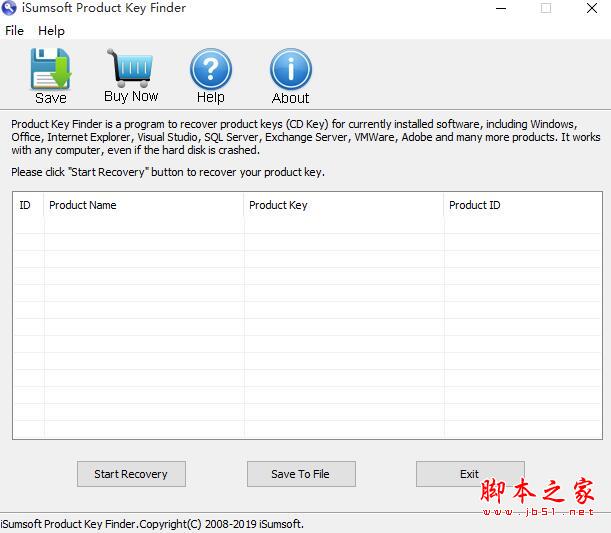Click the Save floppy disk toolbar icon

click(51, 69)
